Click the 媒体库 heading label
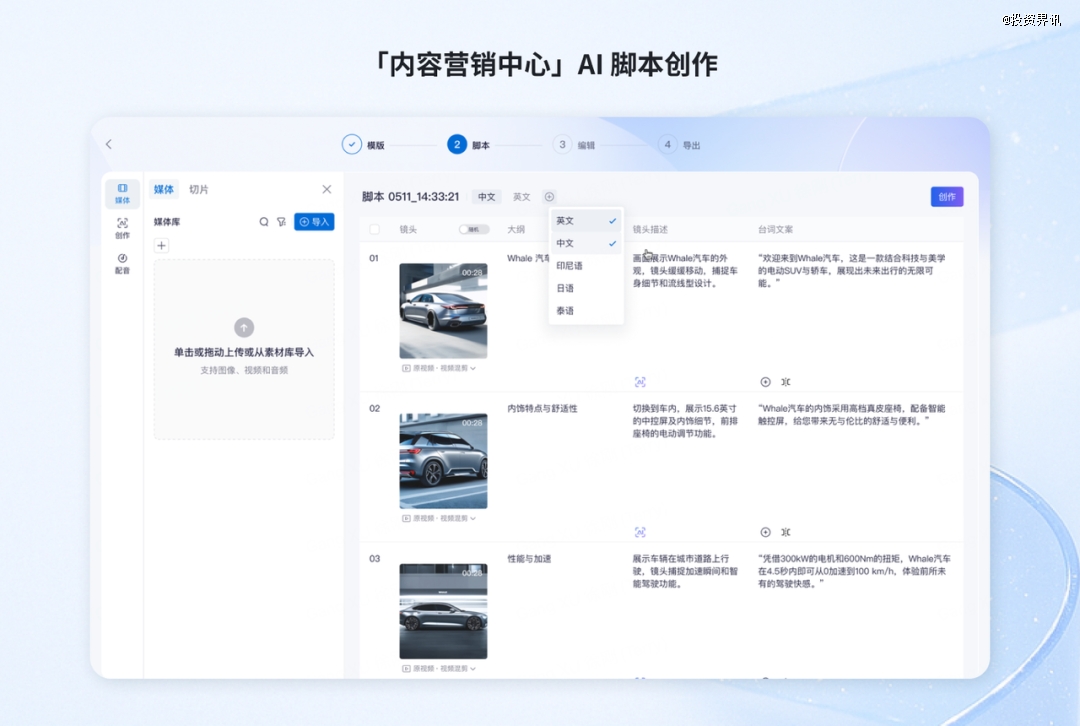The height and width of the screenshot is (726, 1080). [167, 222]
